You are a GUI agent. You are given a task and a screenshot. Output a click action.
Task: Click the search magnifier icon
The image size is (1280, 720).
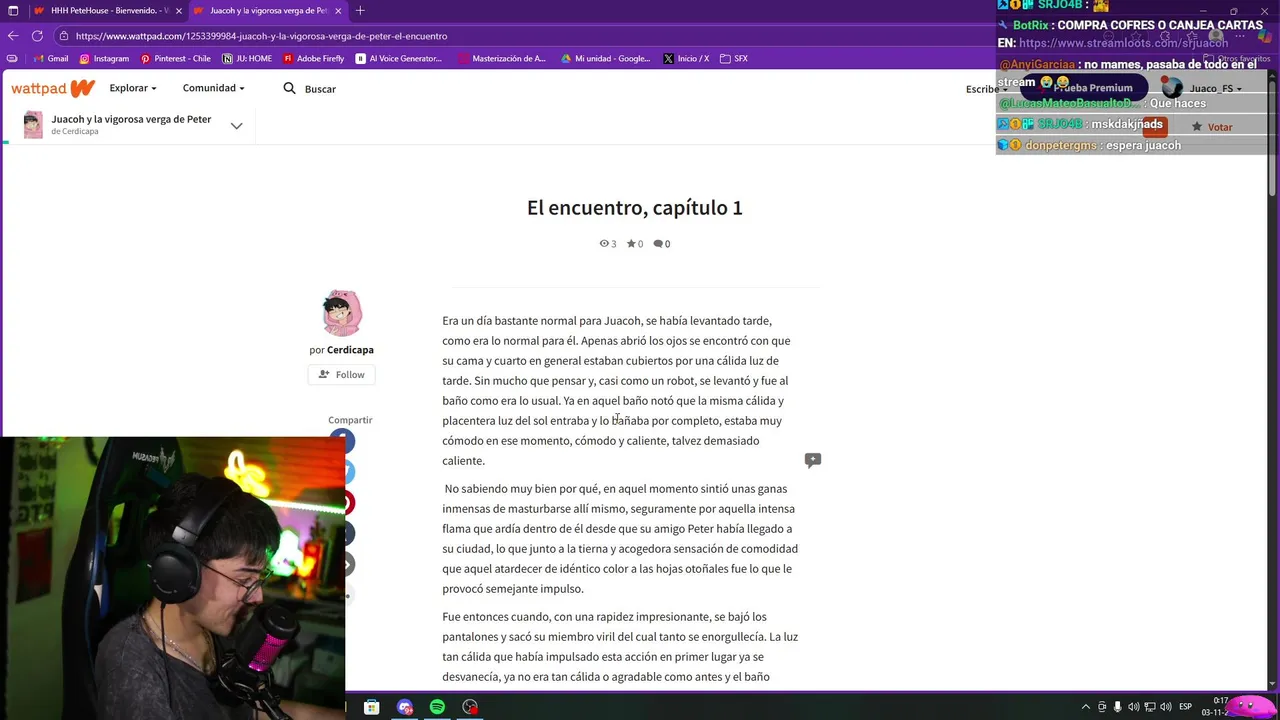[289, 88]
